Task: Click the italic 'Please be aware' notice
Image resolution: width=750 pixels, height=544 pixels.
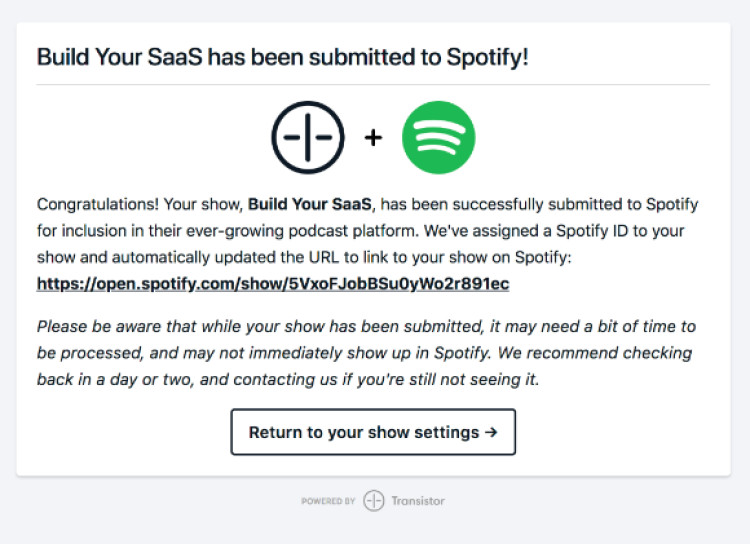Action: point(366,353)
